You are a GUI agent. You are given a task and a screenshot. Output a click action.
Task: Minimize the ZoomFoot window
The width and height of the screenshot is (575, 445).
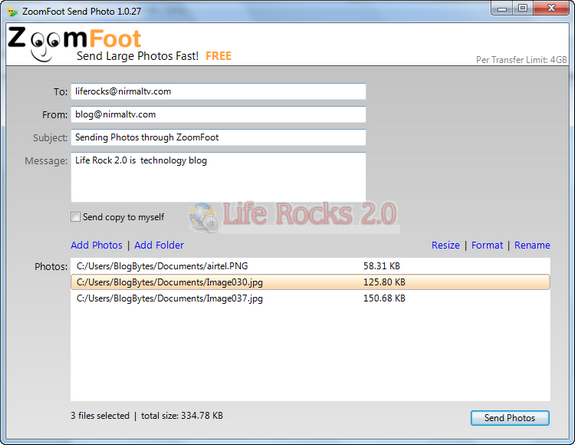coord(502,9)
